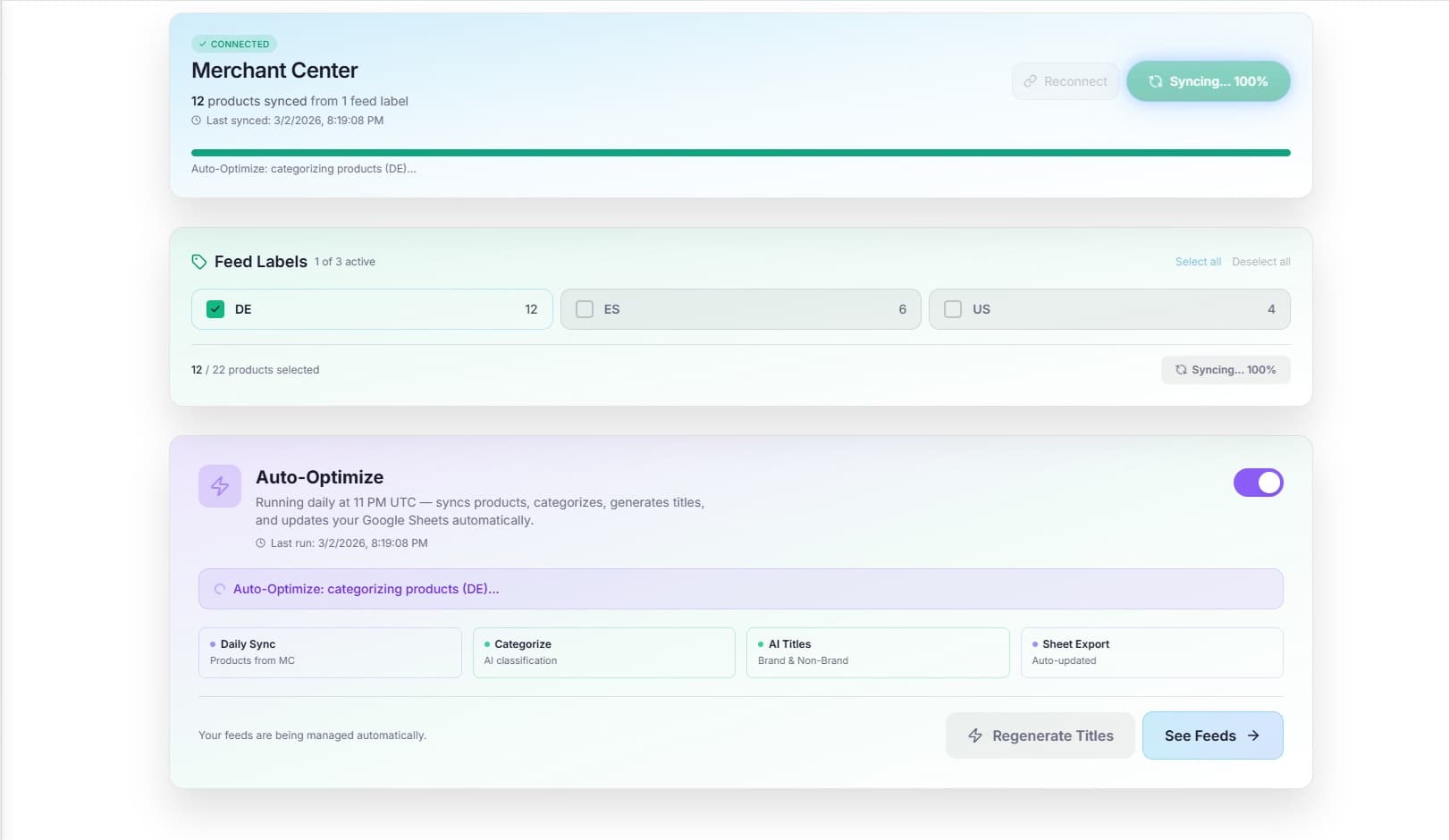The width and height of the screenshot is (1449, 840).
Task: Click the green sync progress bar
Action: click(x=740, y=152)
